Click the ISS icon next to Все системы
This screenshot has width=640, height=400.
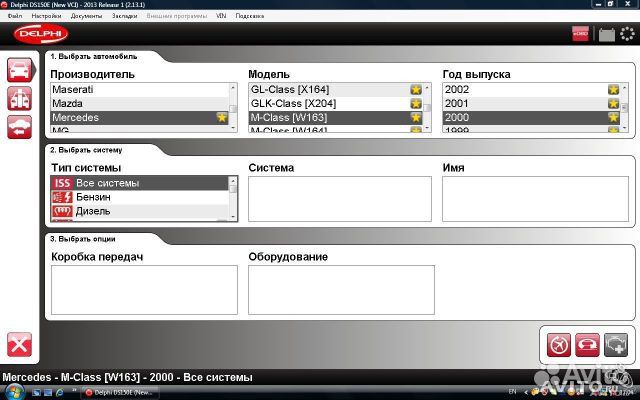coord(62,183)
